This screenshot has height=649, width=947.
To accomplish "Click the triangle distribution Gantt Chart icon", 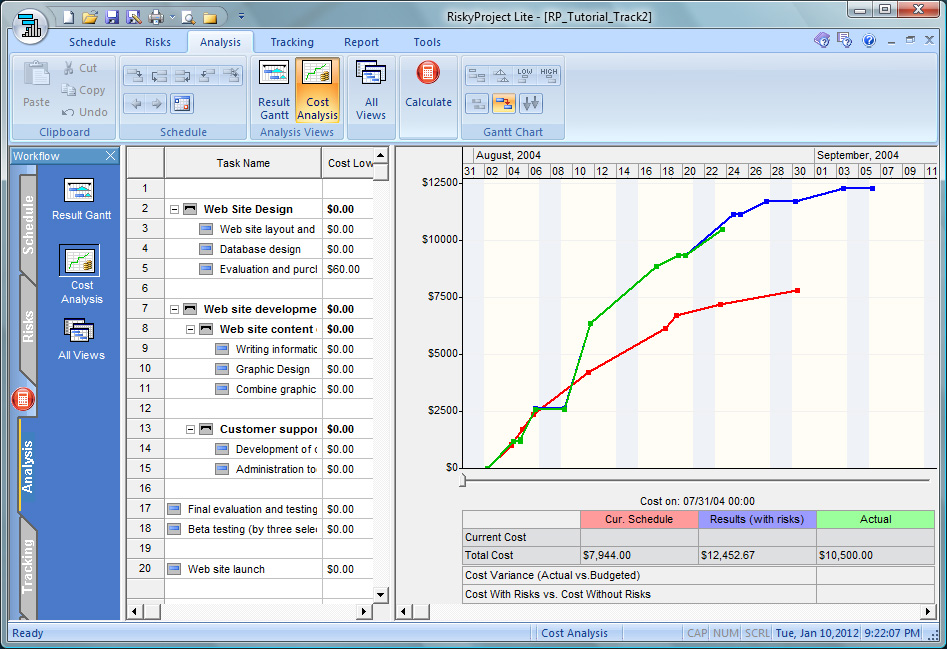I will pos(501,75).
